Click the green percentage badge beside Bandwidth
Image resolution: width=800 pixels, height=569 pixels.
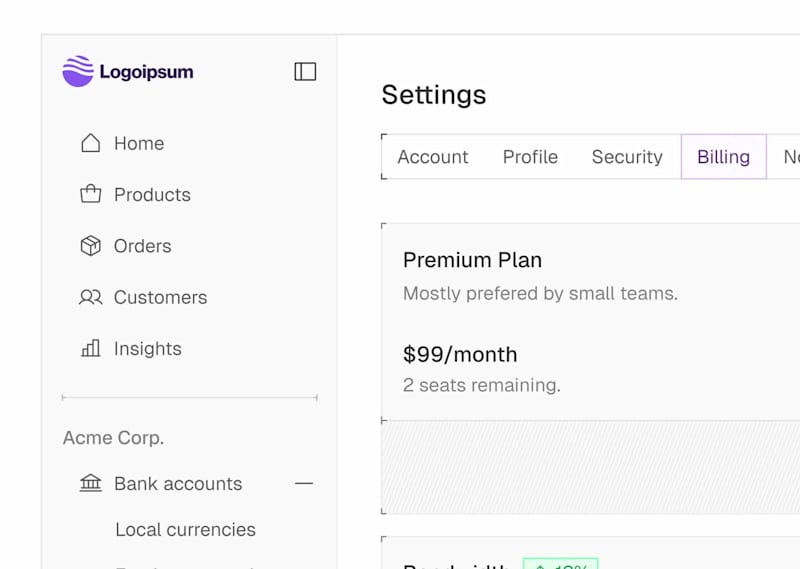coord(560,565)
